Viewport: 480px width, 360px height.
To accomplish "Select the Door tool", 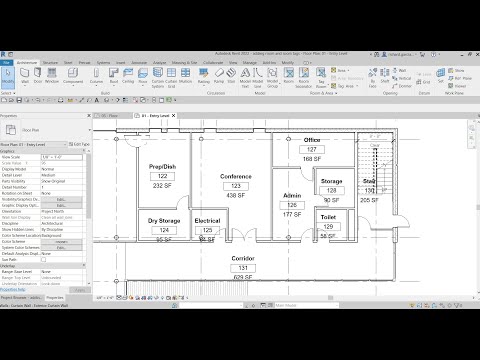I will 38,75.
